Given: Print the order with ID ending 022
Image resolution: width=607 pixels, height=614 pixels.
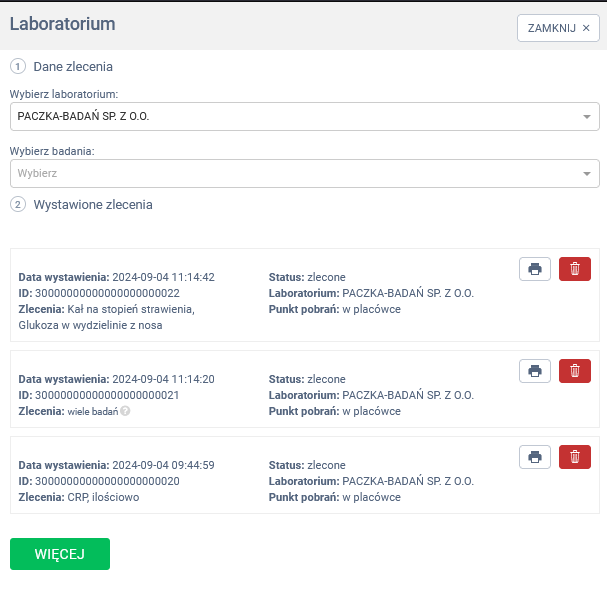Looking at the screenshot, I should tap(534, 269).
